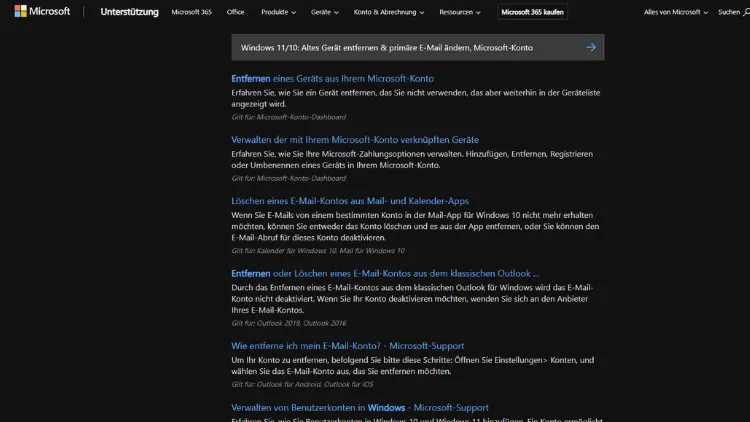The image size is (750, 422).
Task: Expand Konto & Abrechnung dropdown
Action: click(389, 12)
